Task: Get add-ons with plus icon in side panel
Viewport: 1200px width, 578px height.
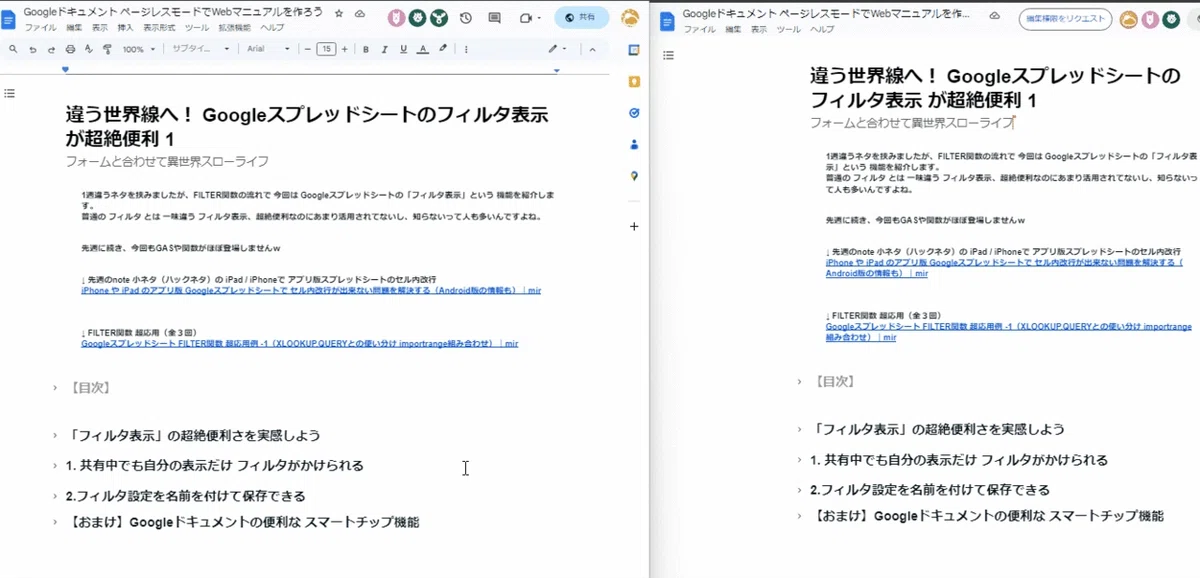Action: pyautogui.click(x=634, y=227)
